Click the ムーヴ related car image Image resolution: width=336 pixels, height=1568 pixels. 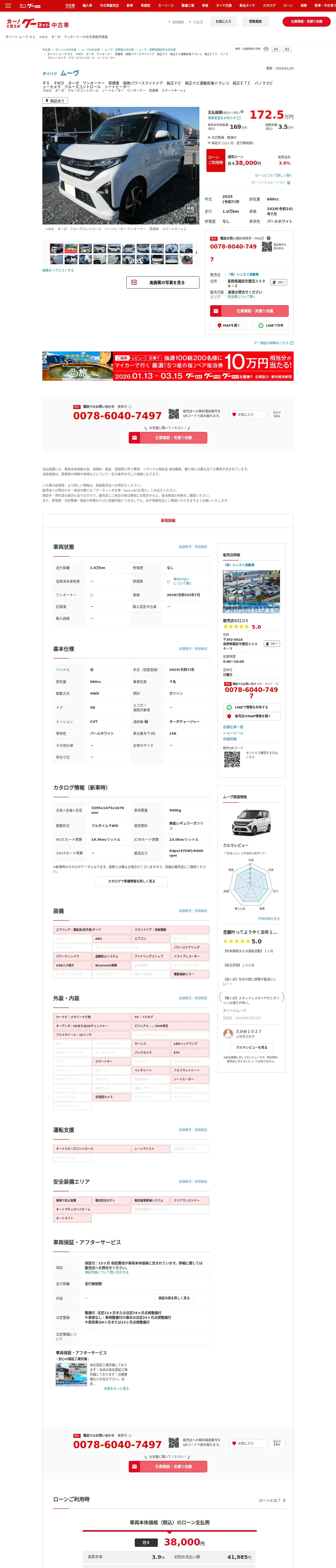pos(251,822)
